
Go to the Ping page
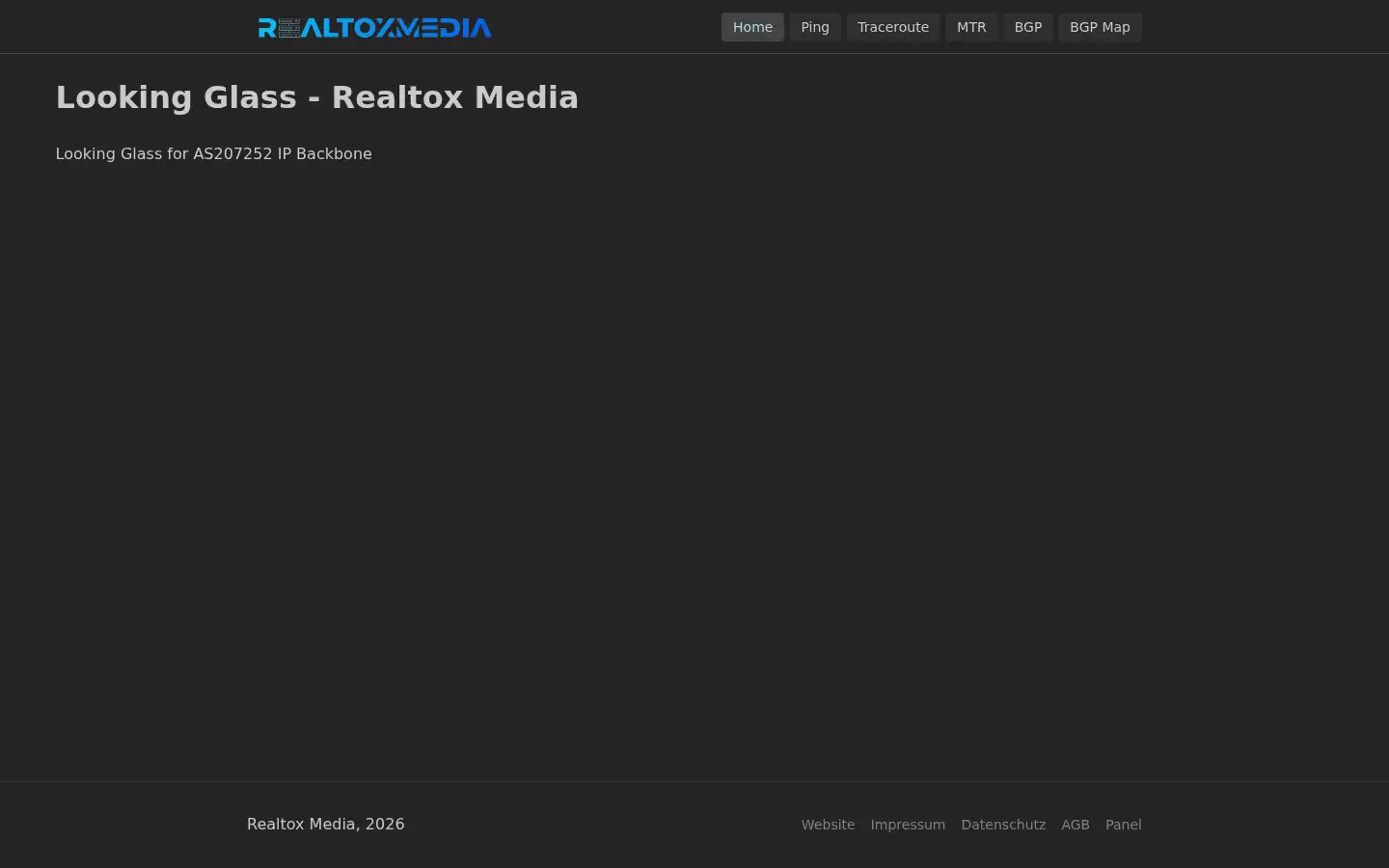815,27
